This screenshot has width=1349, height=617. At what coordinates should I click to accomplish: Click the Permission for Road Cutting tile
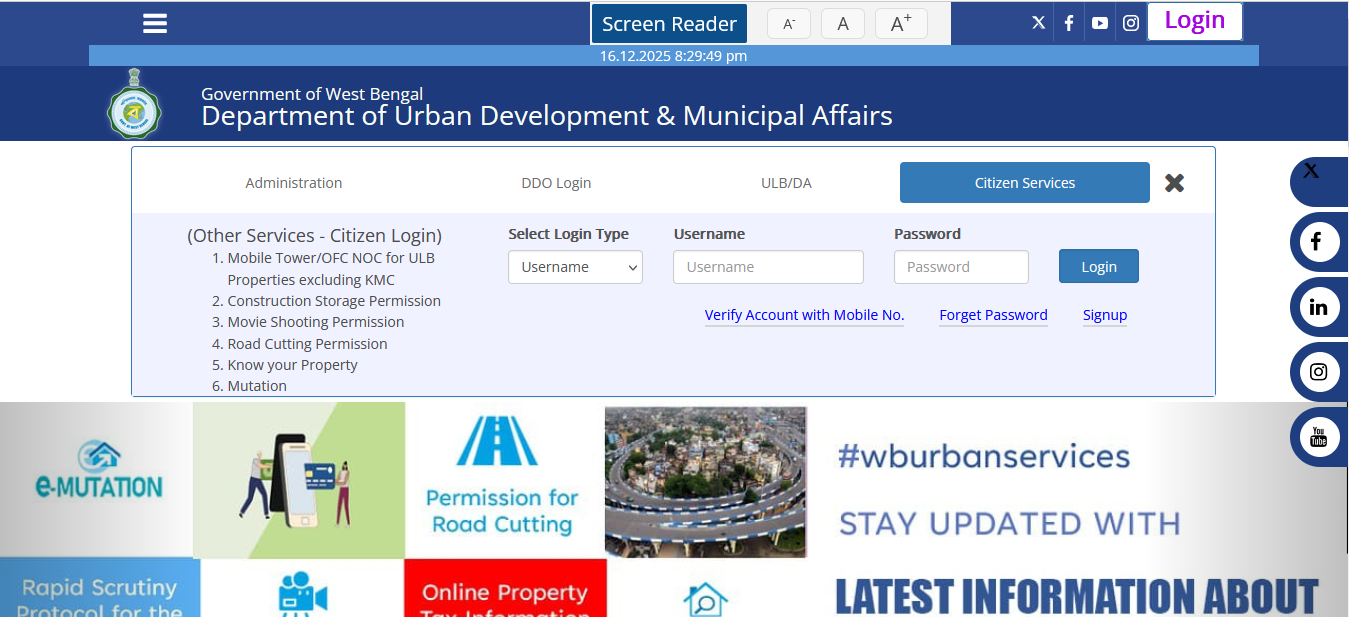503,480
